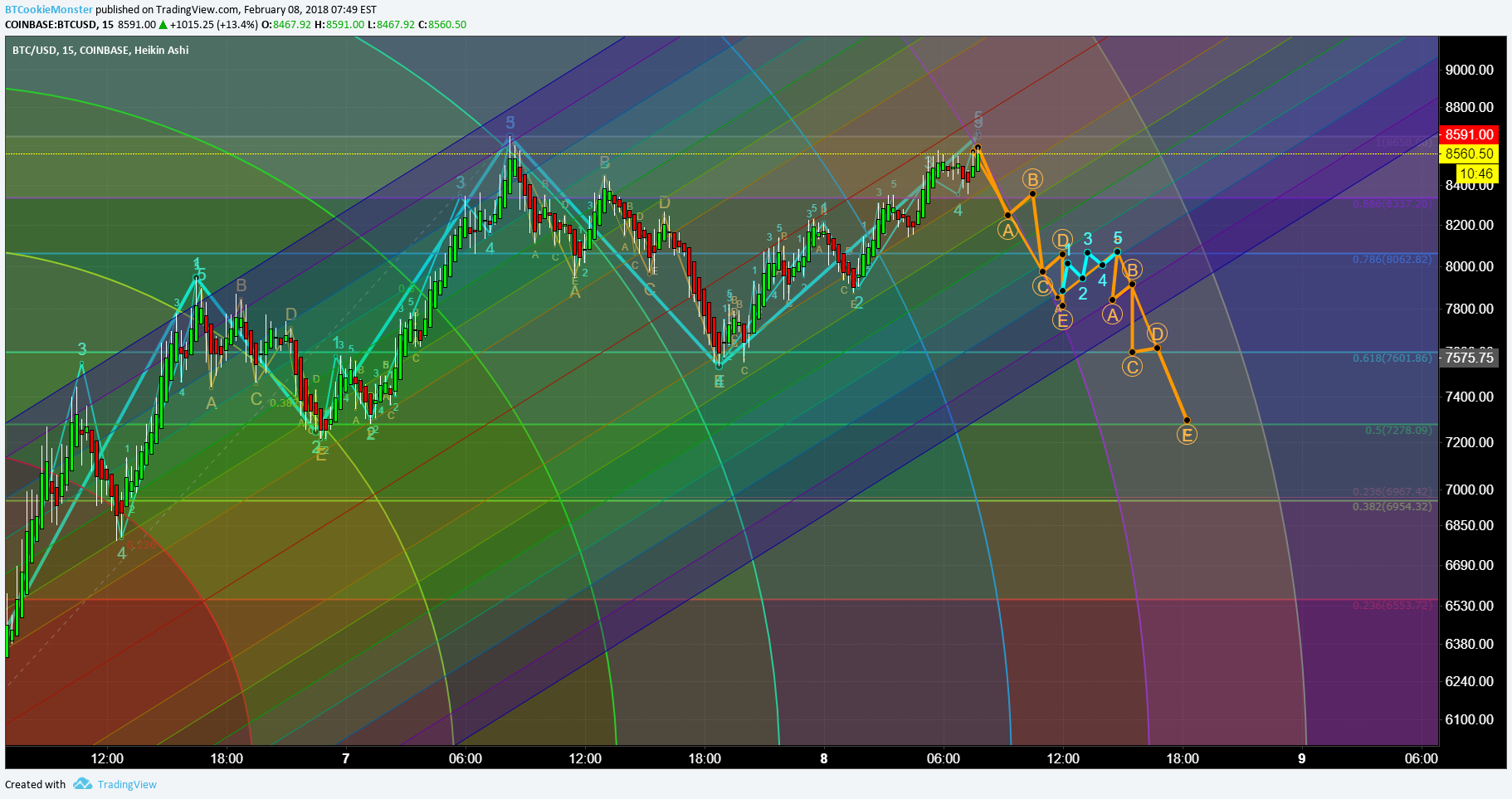Click the 06:00 label after date 9
1512x799 pixels.
(1422, 758)
